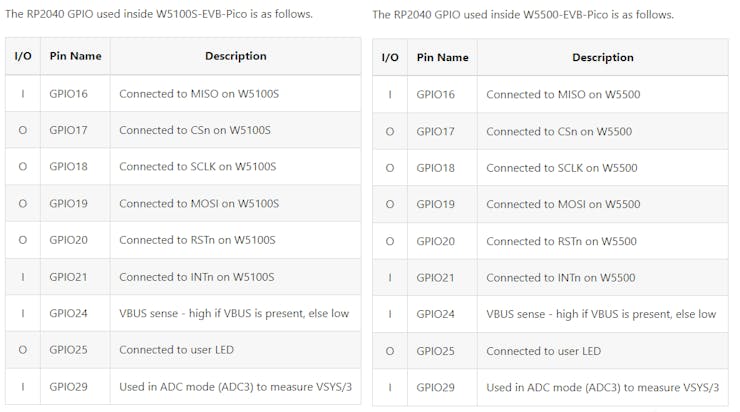
Task: Click GPIO24 in the W5500 table
Action: pos(435,314)
